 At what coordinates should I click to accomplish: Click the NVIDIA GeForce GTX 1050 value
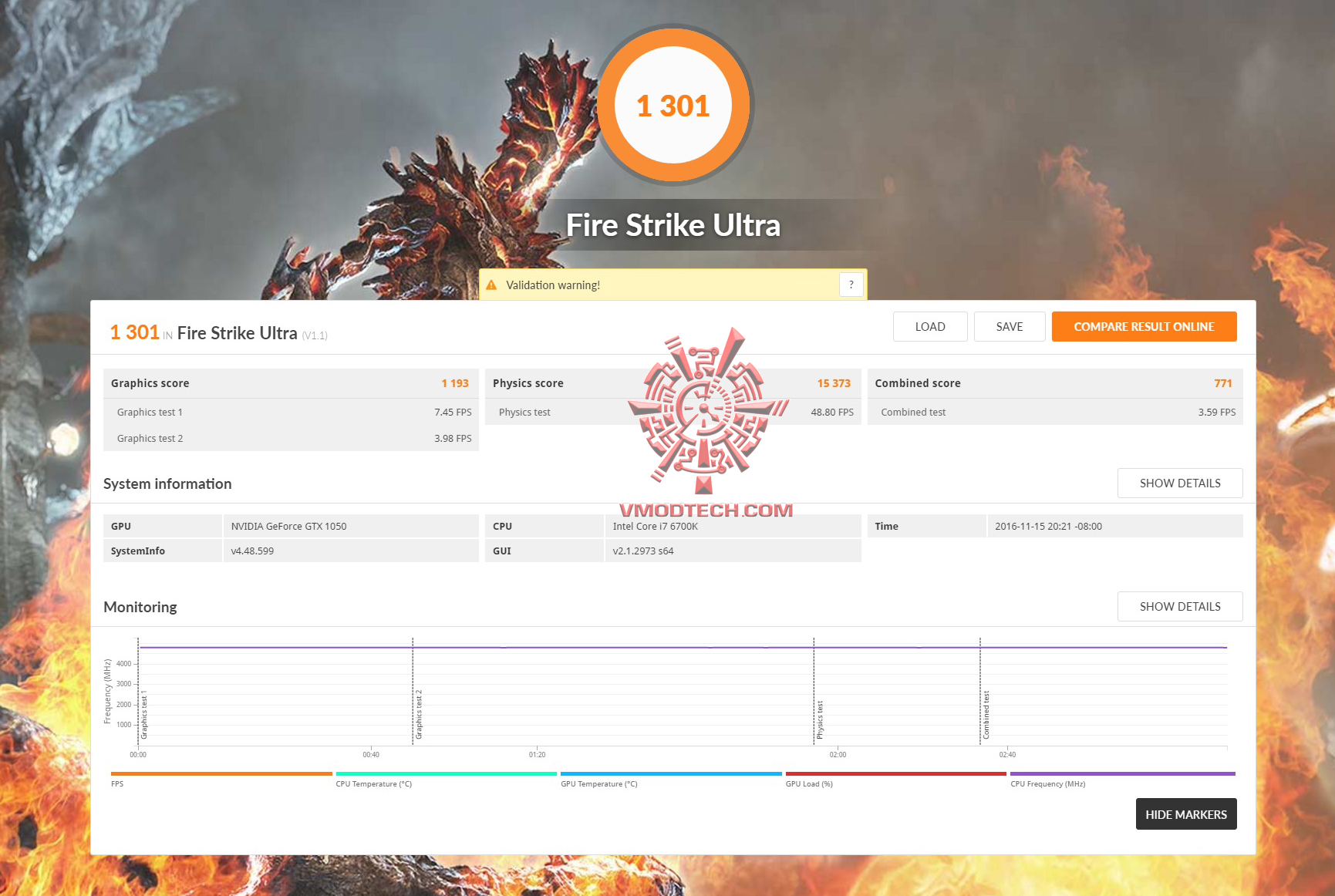coord(288,527)
